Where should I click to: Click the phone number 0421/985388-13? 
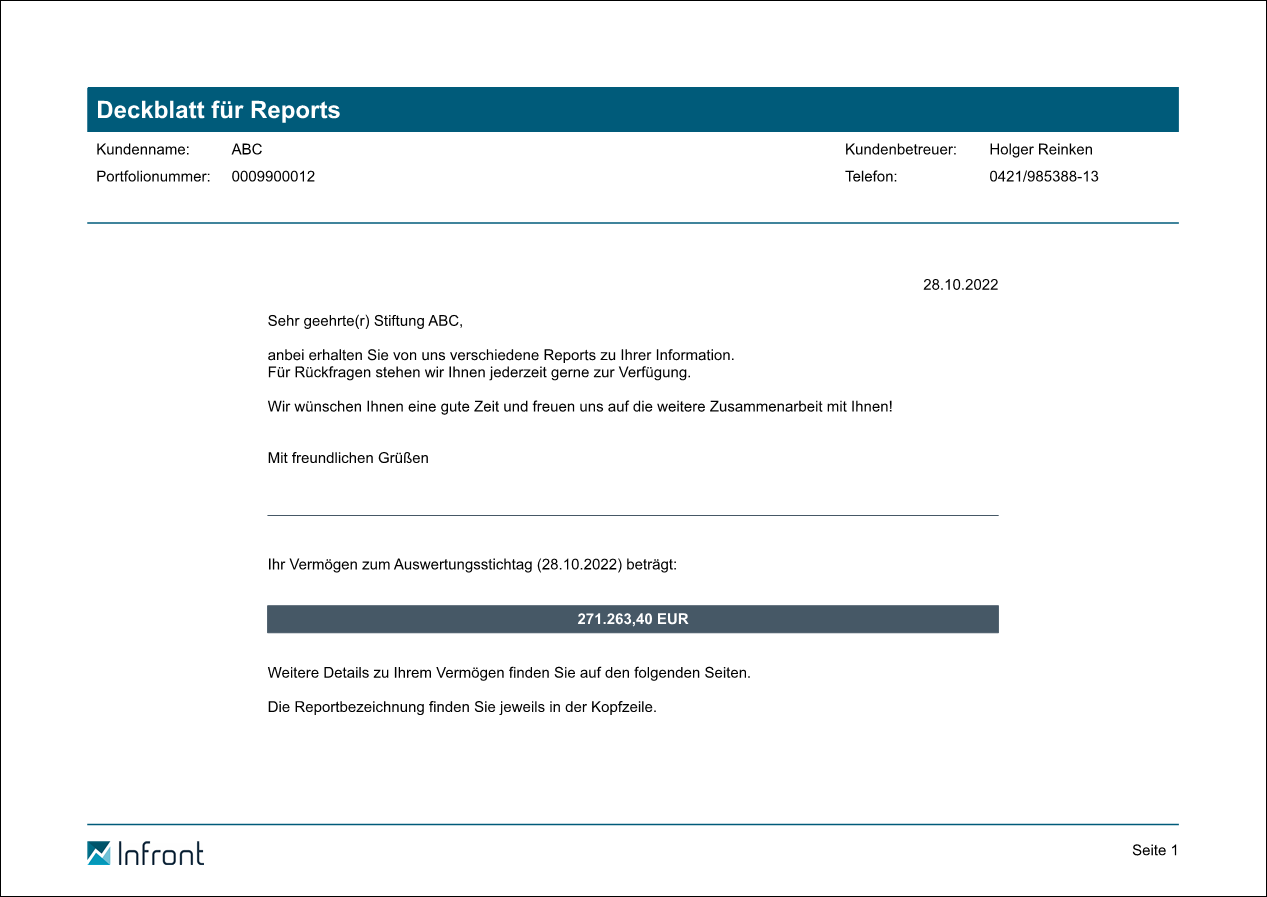(1043, 177)
